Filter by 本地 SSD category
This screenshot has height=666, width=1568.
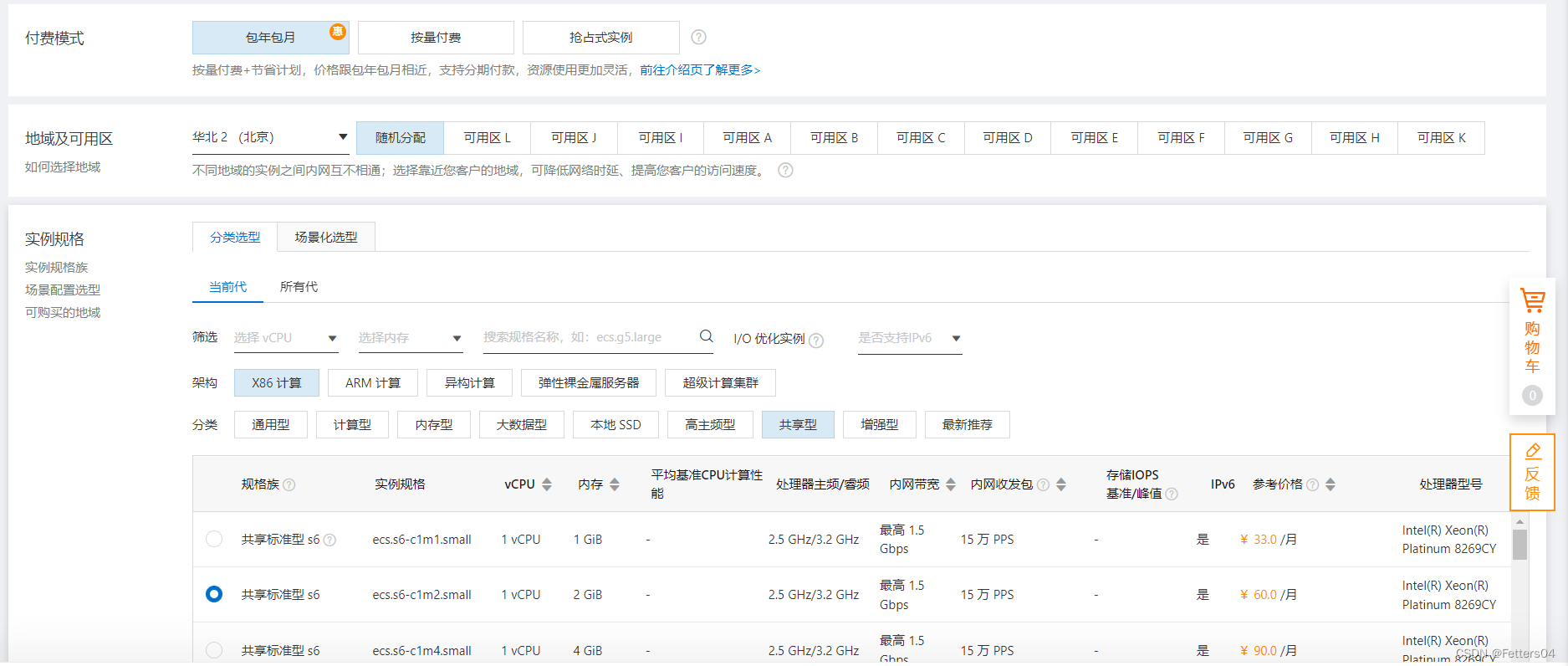[x=615, y=425]
